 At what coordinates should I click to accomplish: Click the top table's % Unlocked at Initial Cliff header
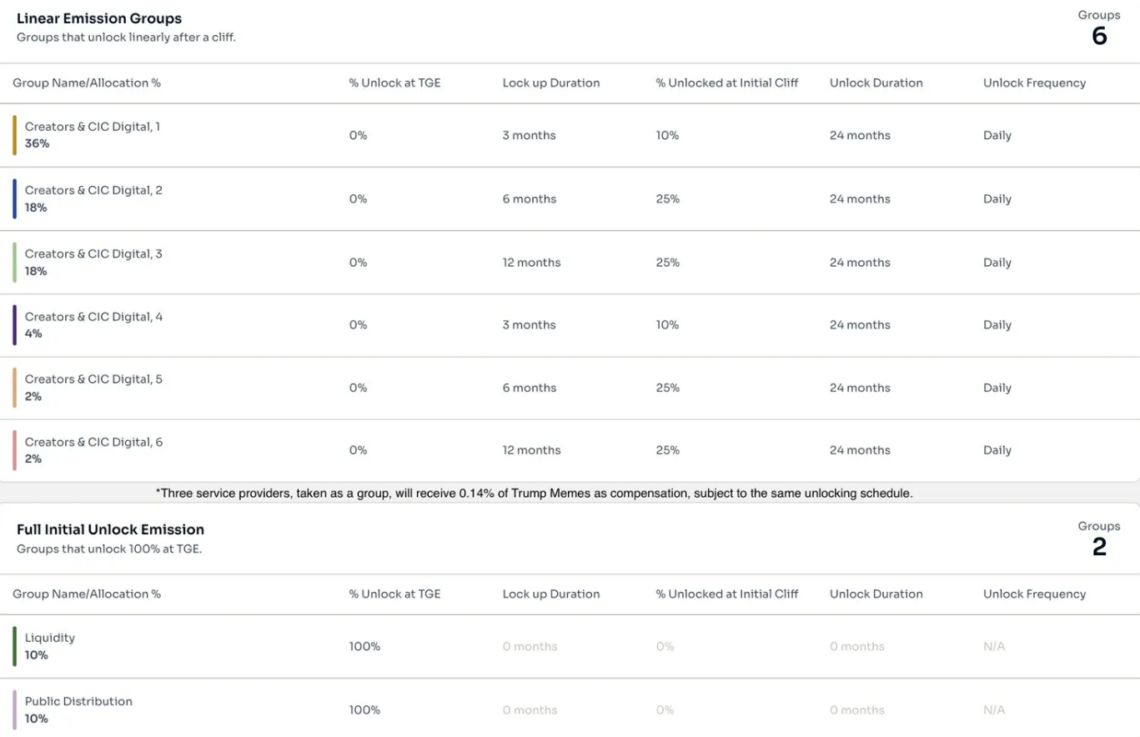point(727,83)
